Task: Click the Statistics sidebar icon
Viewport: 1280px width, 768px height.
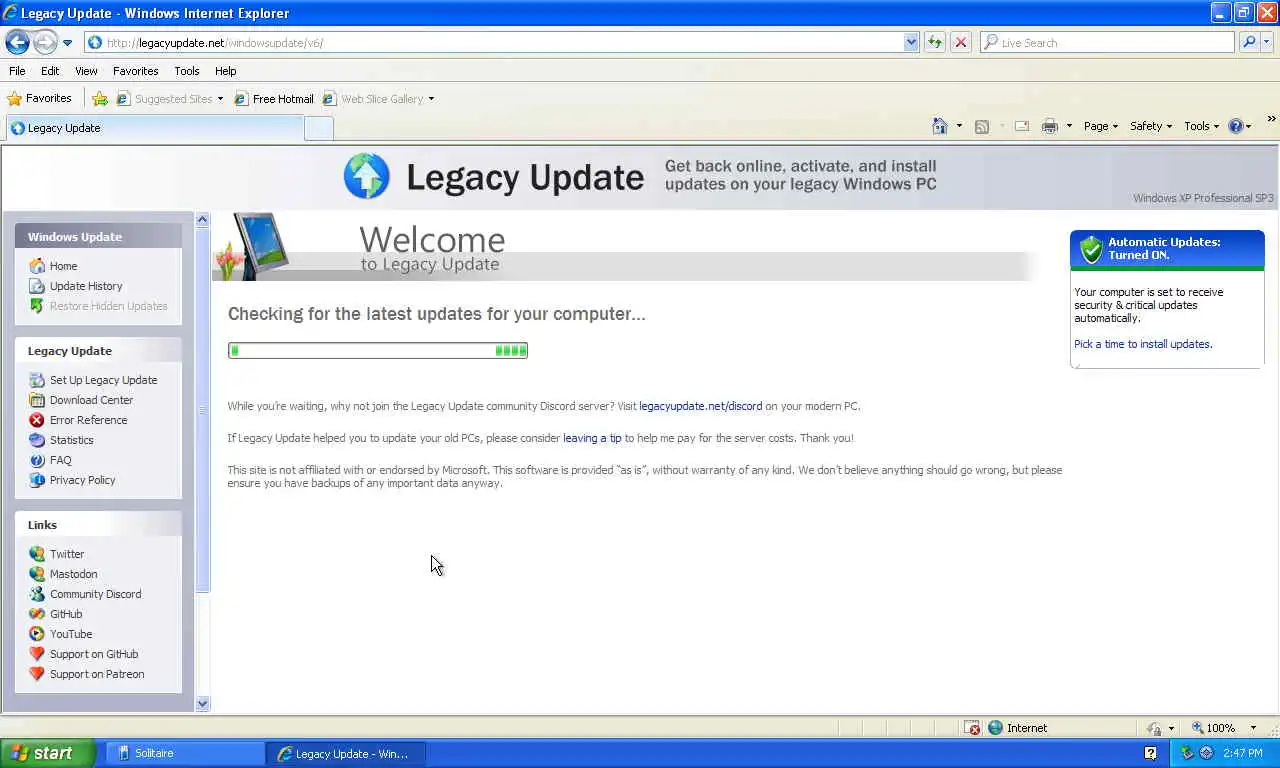Action: pyautogui.click(x=37, y=440)
